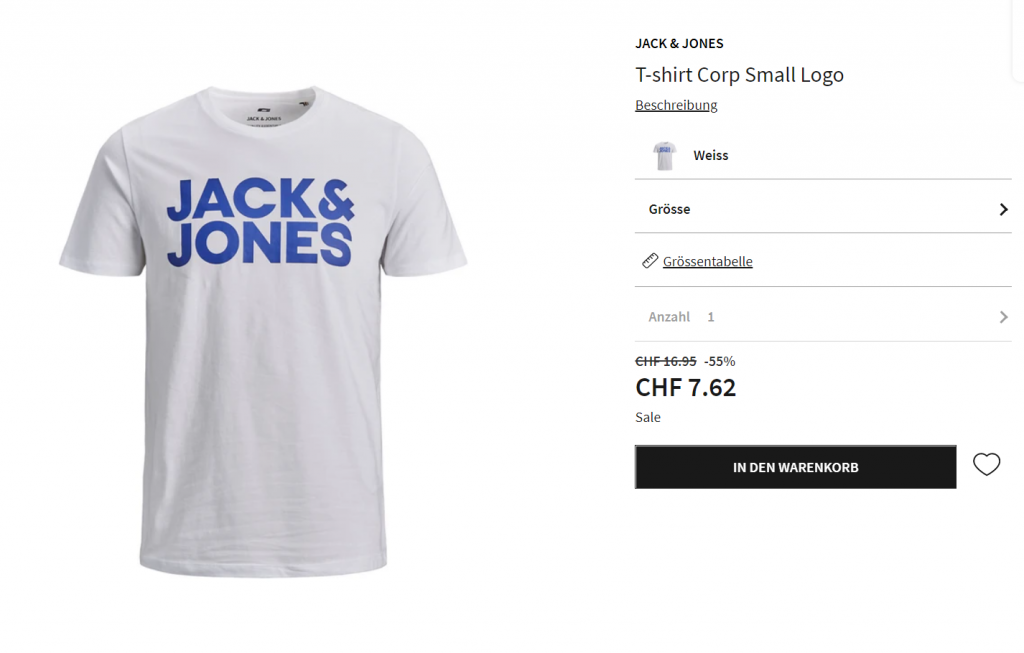Click the CHF 7.62 sale price
Viewport: 1024px width, 653px height.
pyautogui.click(x=686, y=387)
